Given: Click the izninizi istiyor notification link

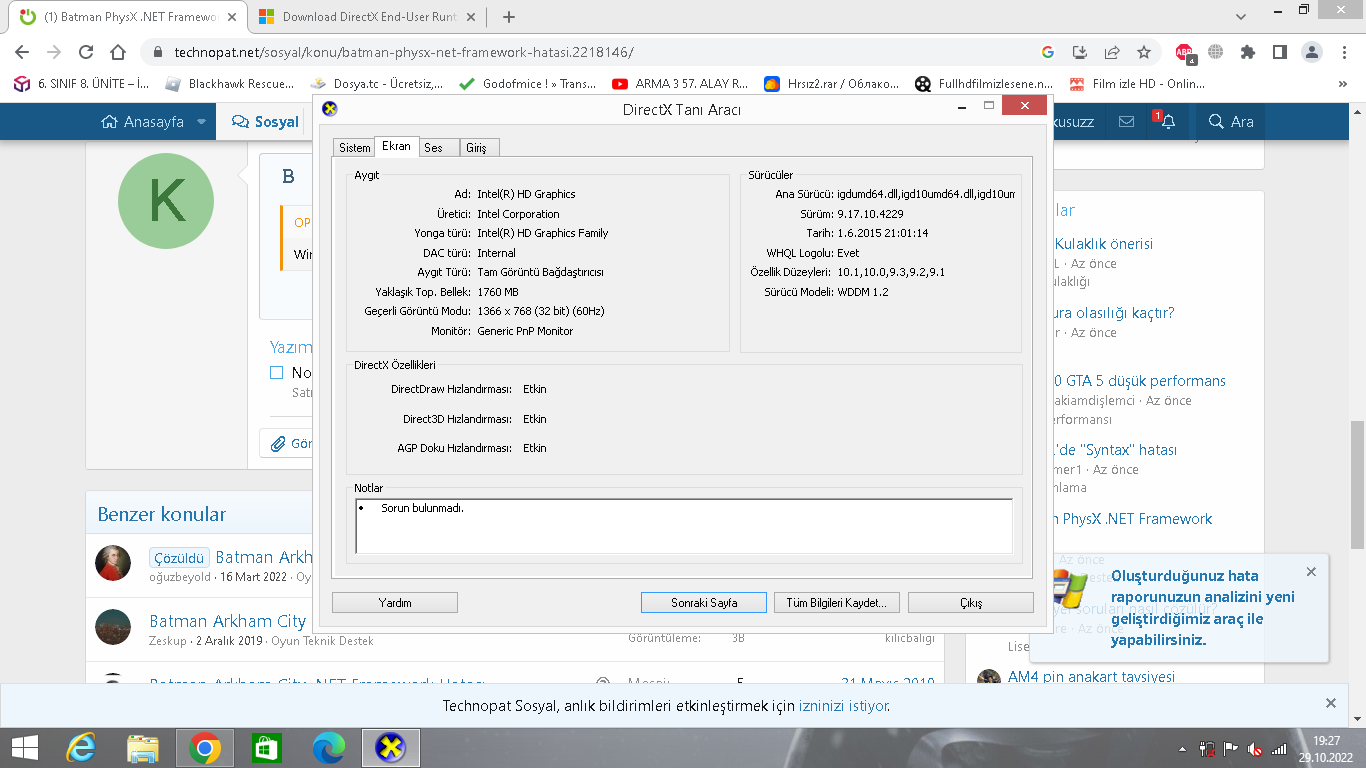Looking at the screenshot, I should coord(843,706).
